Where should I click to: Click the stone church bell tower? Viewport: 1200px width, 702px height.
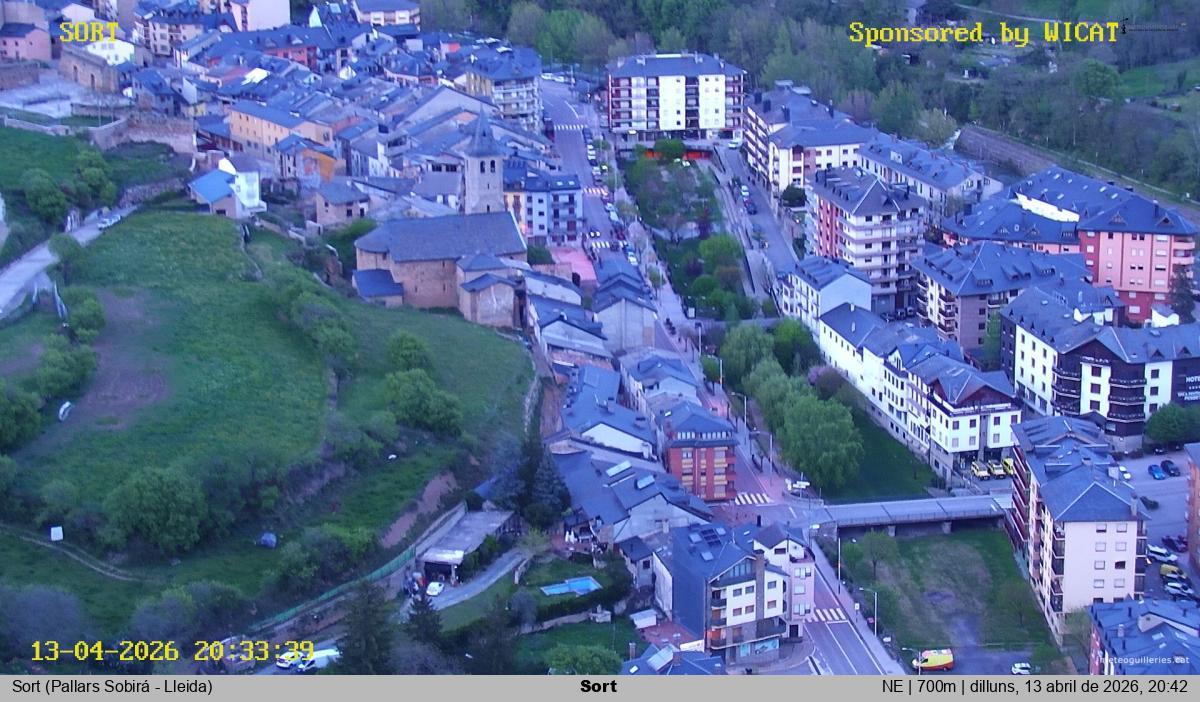tap(483, 170)
